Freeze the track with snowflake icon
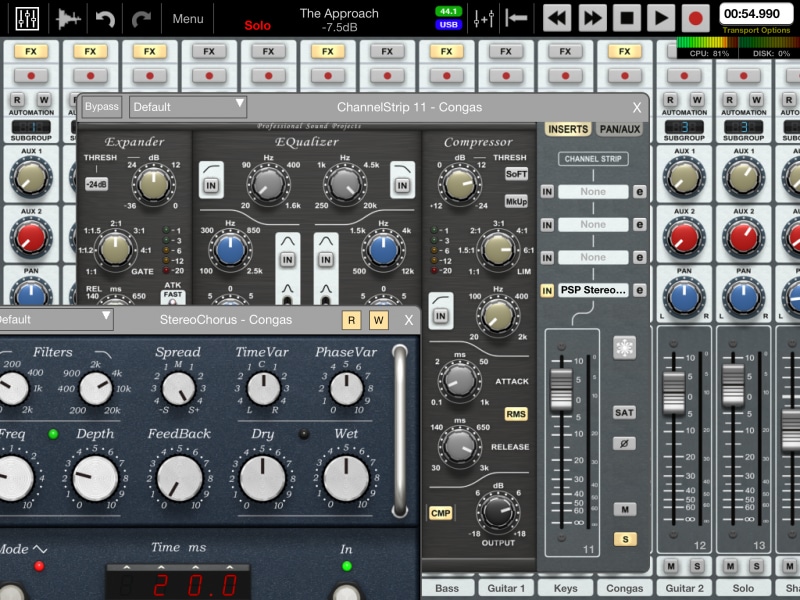 pyautogui.click(x=624, y=347)
